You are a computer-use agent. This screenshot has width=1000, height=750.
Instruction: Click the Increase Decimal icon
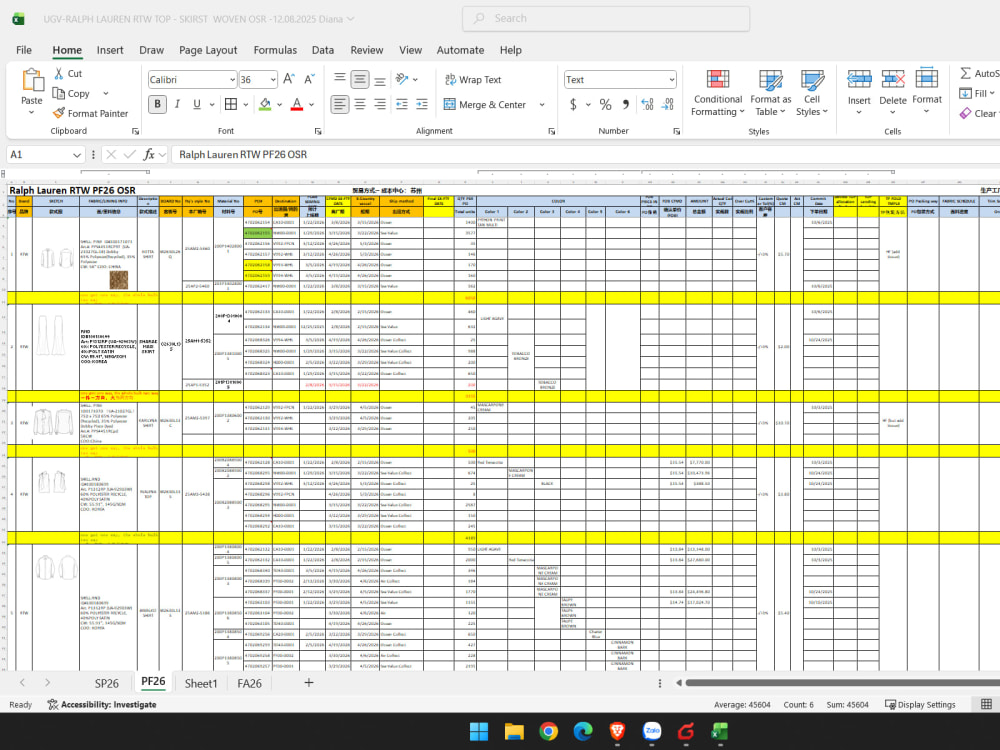pos(647,104)
